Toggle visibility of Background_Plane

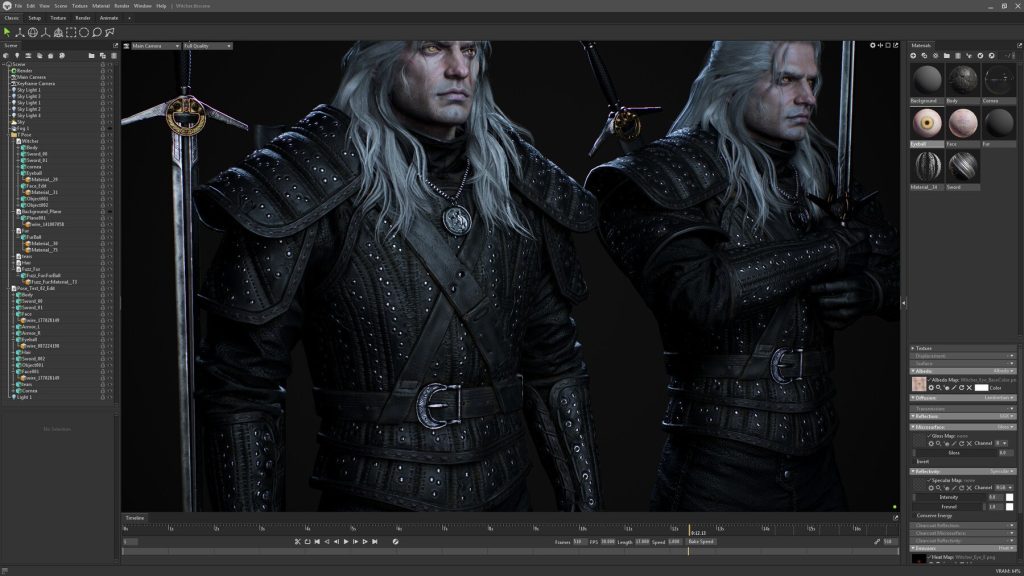pos(110,212)
